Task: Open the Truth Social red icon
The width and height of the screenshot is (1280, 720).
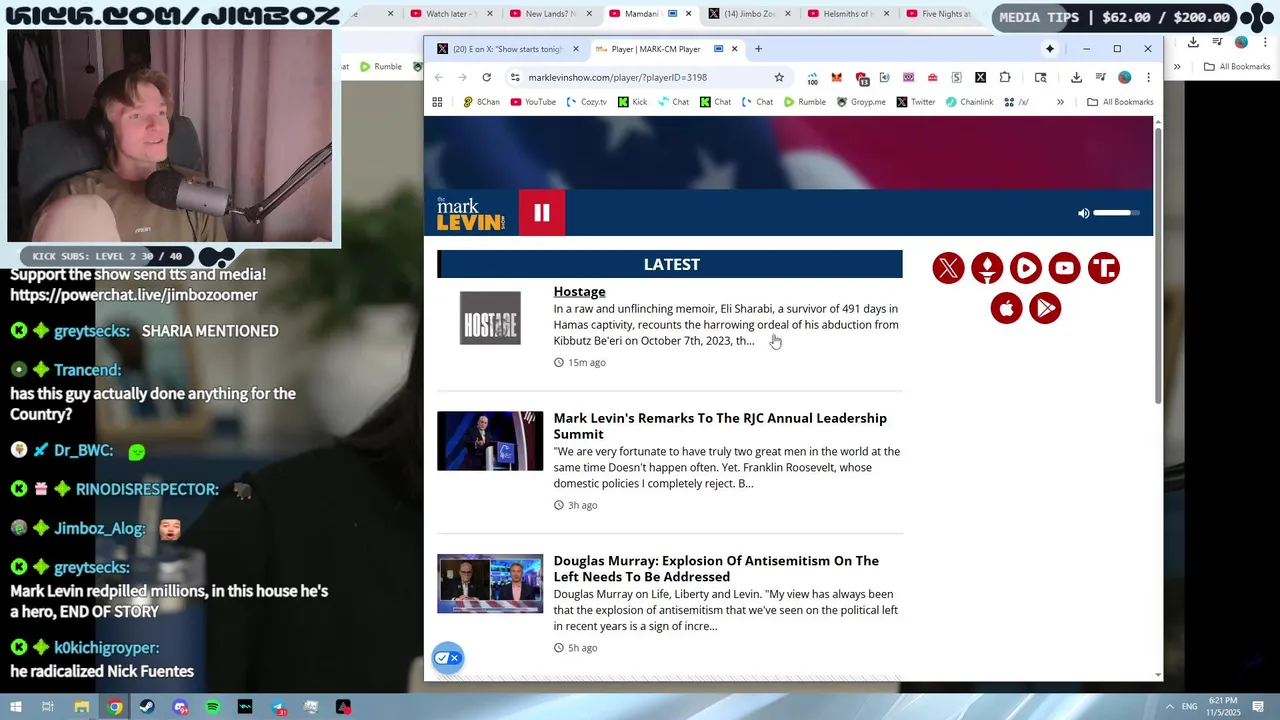Action: pyautogui.click(x=1104, y=268)
